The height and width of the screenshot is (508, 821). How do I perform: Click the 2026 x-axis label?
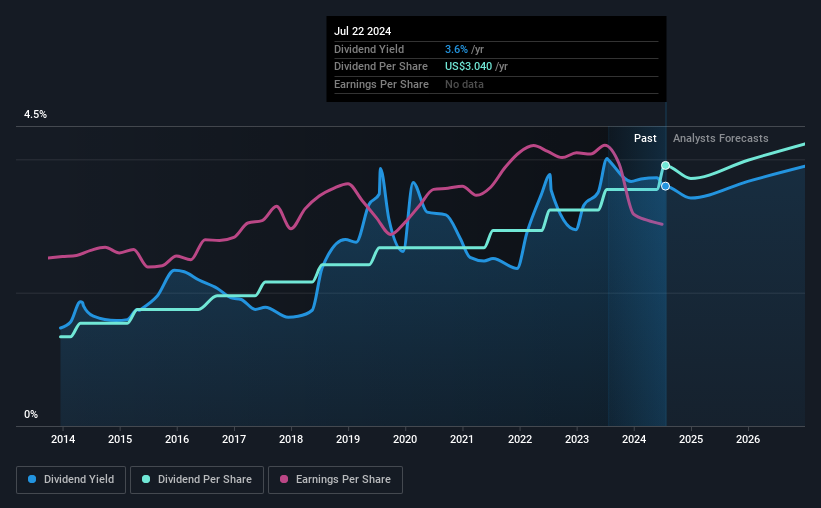tap(748, 439)
